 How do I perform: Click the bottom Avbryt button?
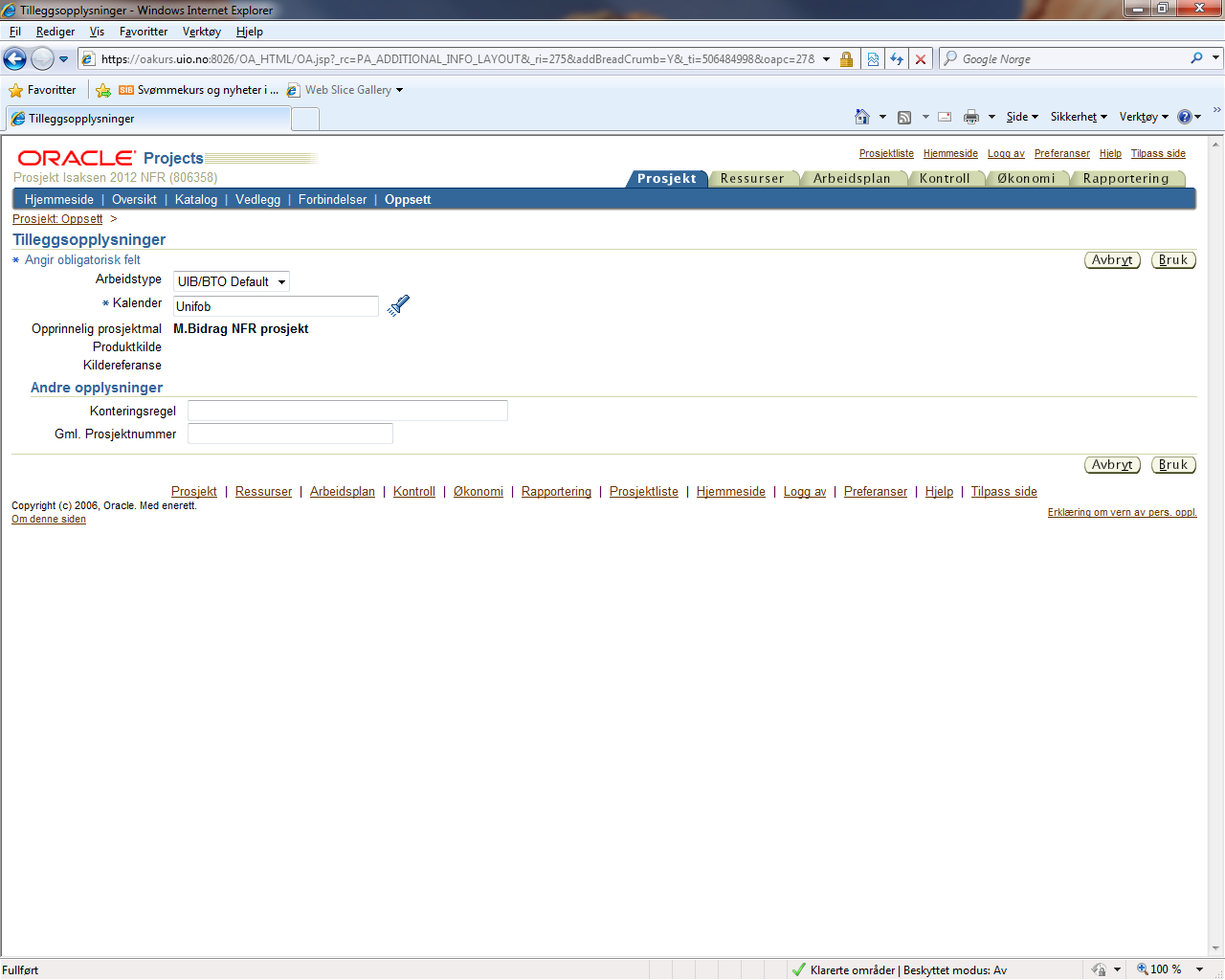coord(1112,465)
